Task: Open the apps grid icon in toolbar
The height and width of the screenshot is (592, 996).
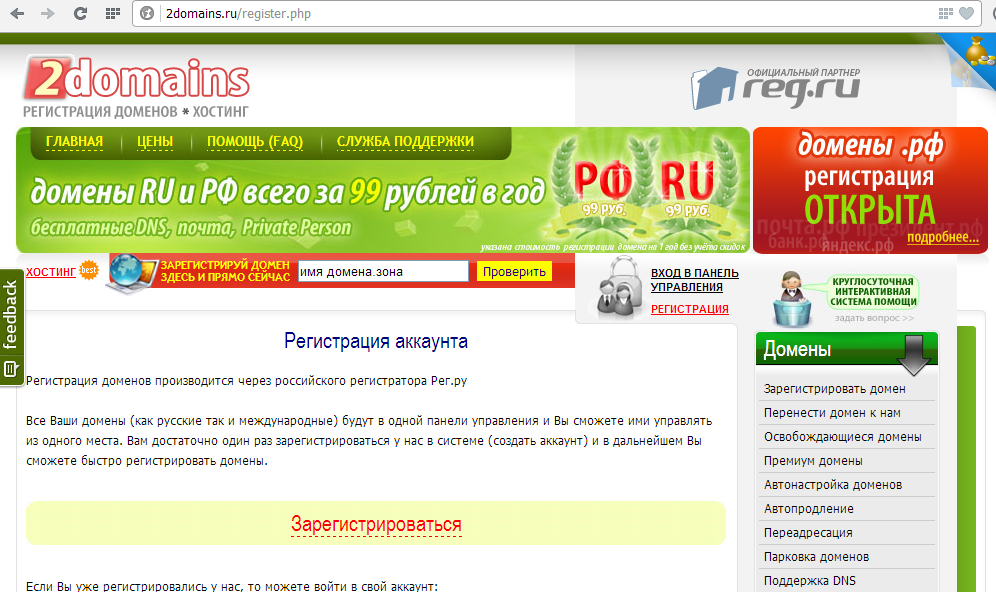Action: click(112, 13)
